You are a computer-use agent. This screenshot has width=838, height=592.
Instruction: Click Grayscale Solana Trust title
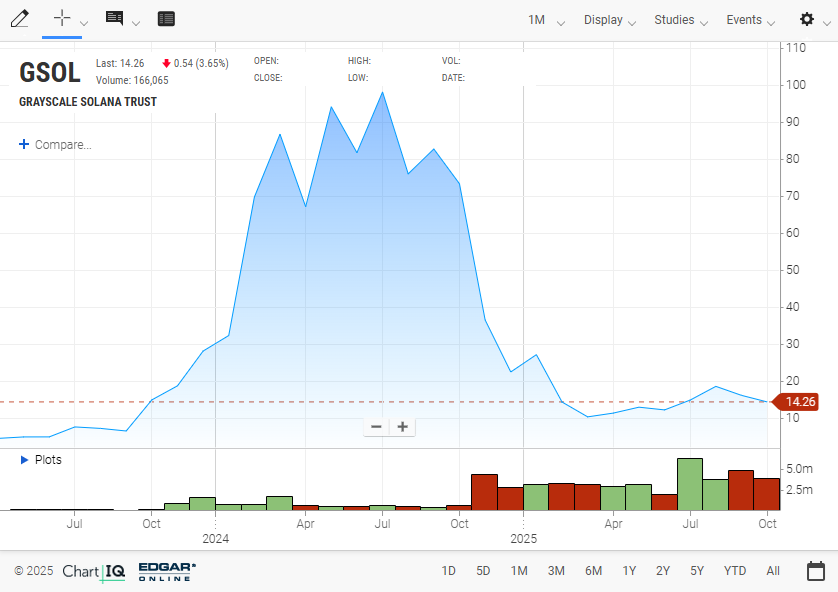coord(88,102)
